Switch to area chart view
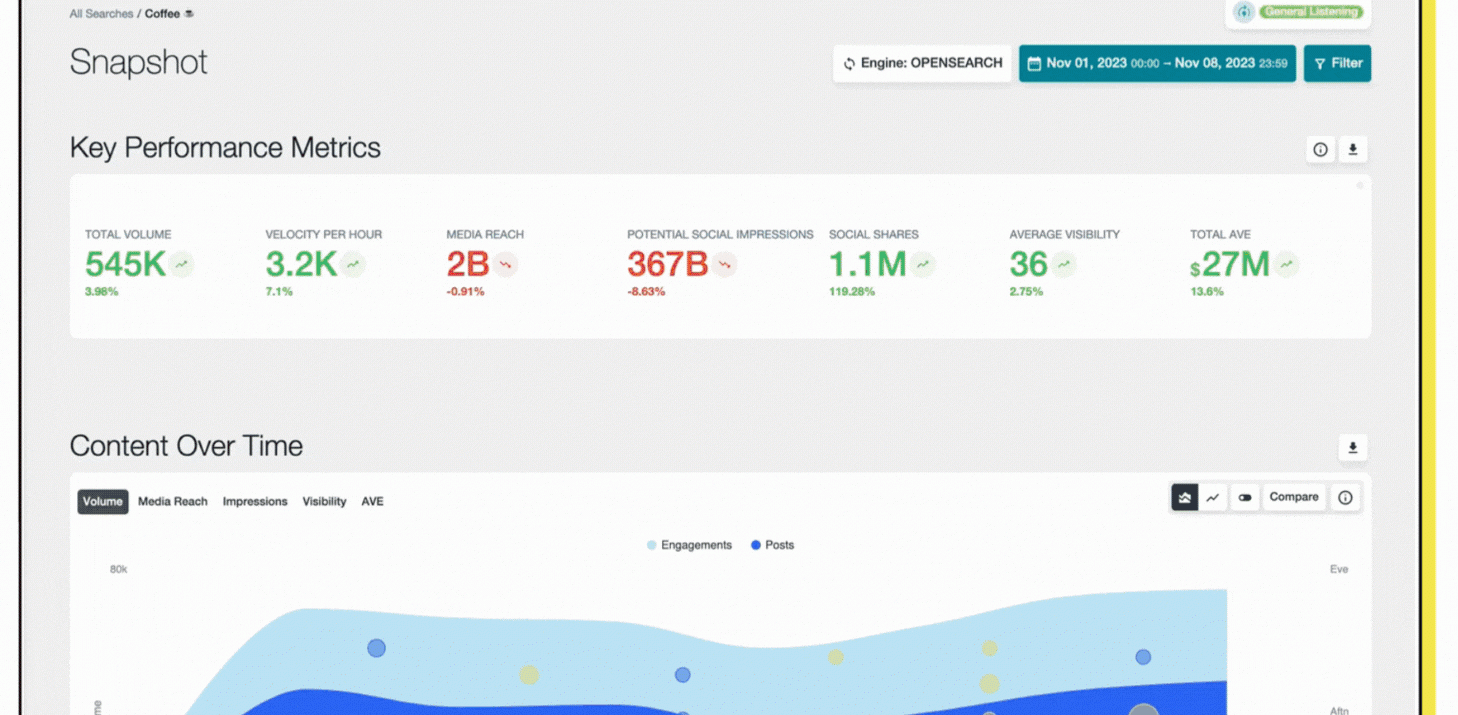This screenshot has width=1458, height=715. [1185, 497]
